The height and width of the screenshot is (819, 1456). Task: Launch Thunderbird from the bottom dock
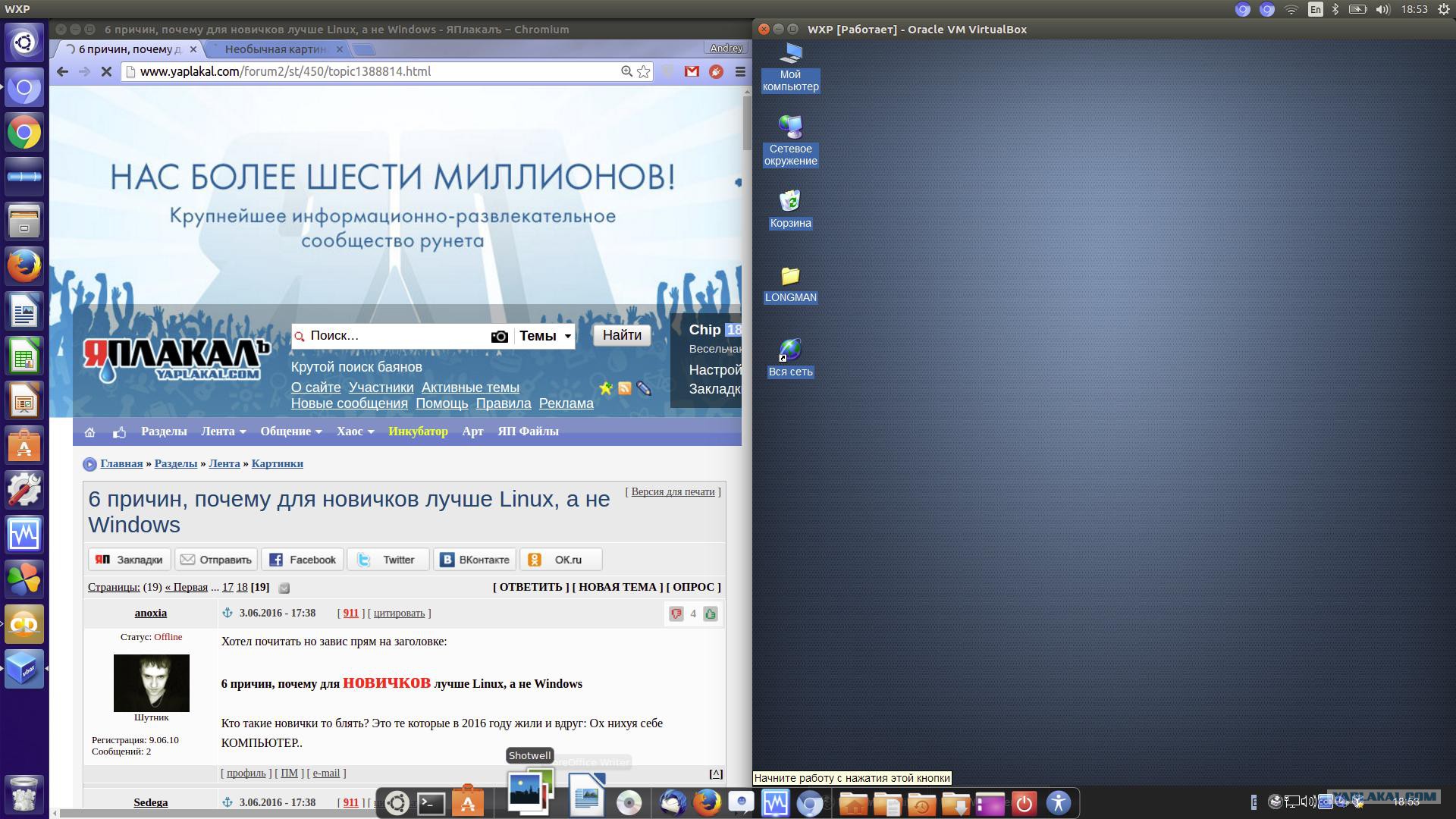tap(672, 802)
